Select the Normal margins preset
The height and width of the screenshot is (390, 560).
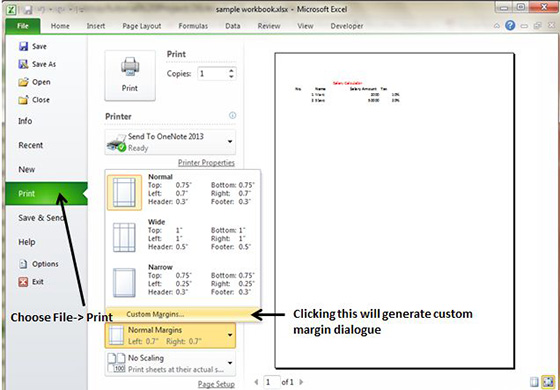pyautogui.click(x=183, y=193)
